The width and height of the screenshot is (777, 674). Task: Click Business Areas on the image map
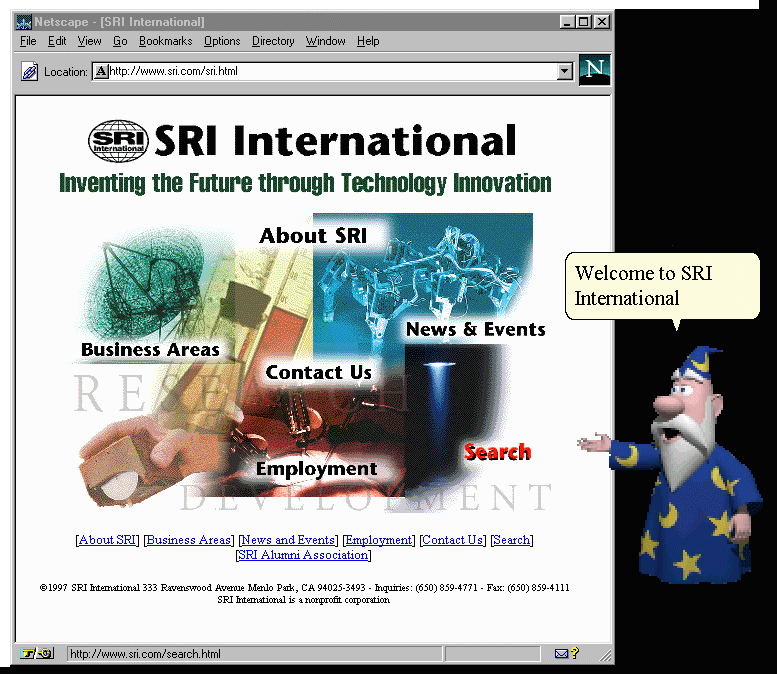[150, 349]
